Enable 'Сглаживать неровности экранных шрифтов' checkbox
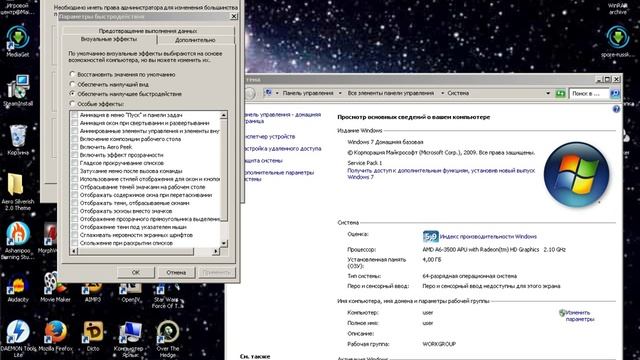 click(74, 235)
